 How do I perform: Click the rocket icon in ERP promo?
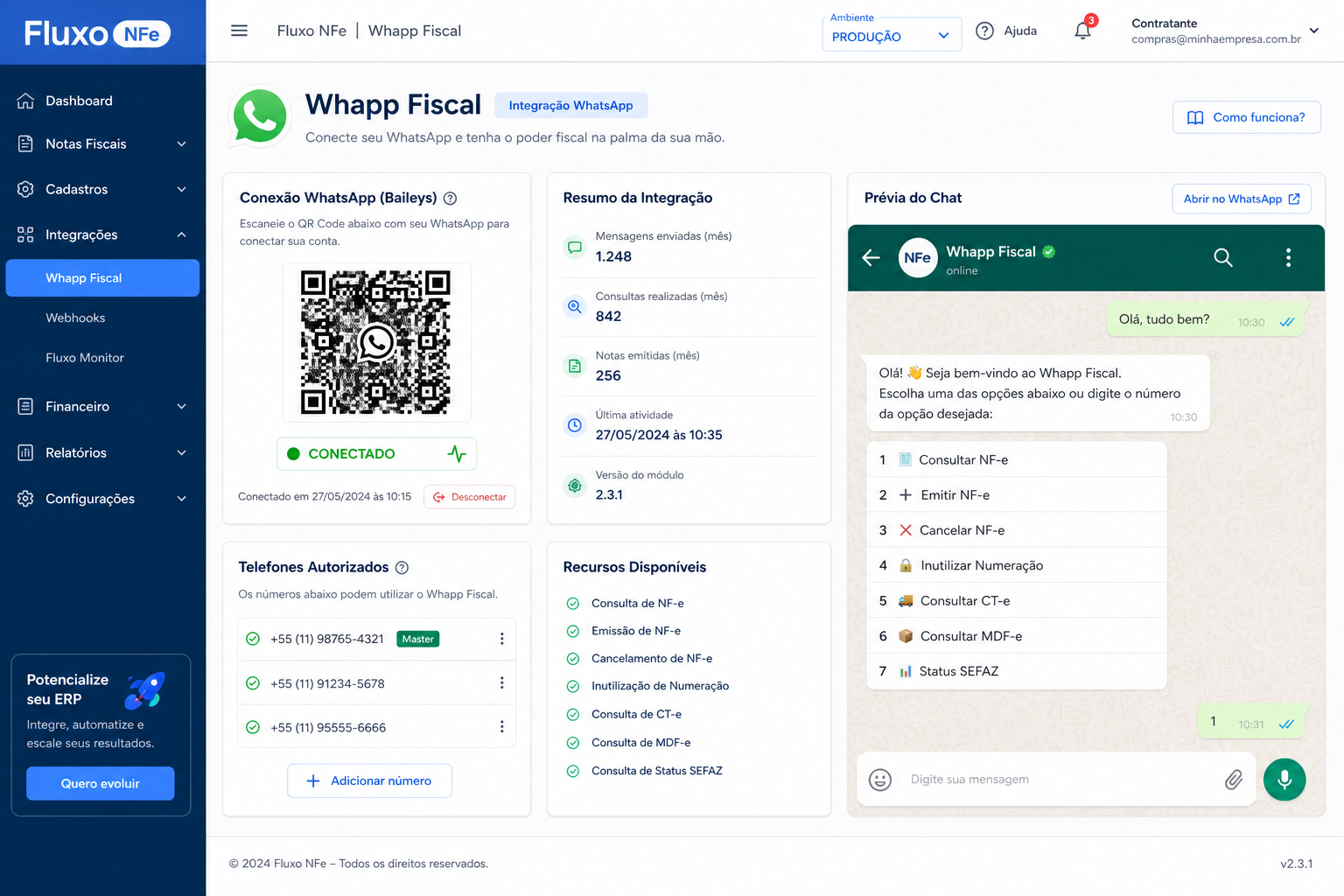coord(144,690)
